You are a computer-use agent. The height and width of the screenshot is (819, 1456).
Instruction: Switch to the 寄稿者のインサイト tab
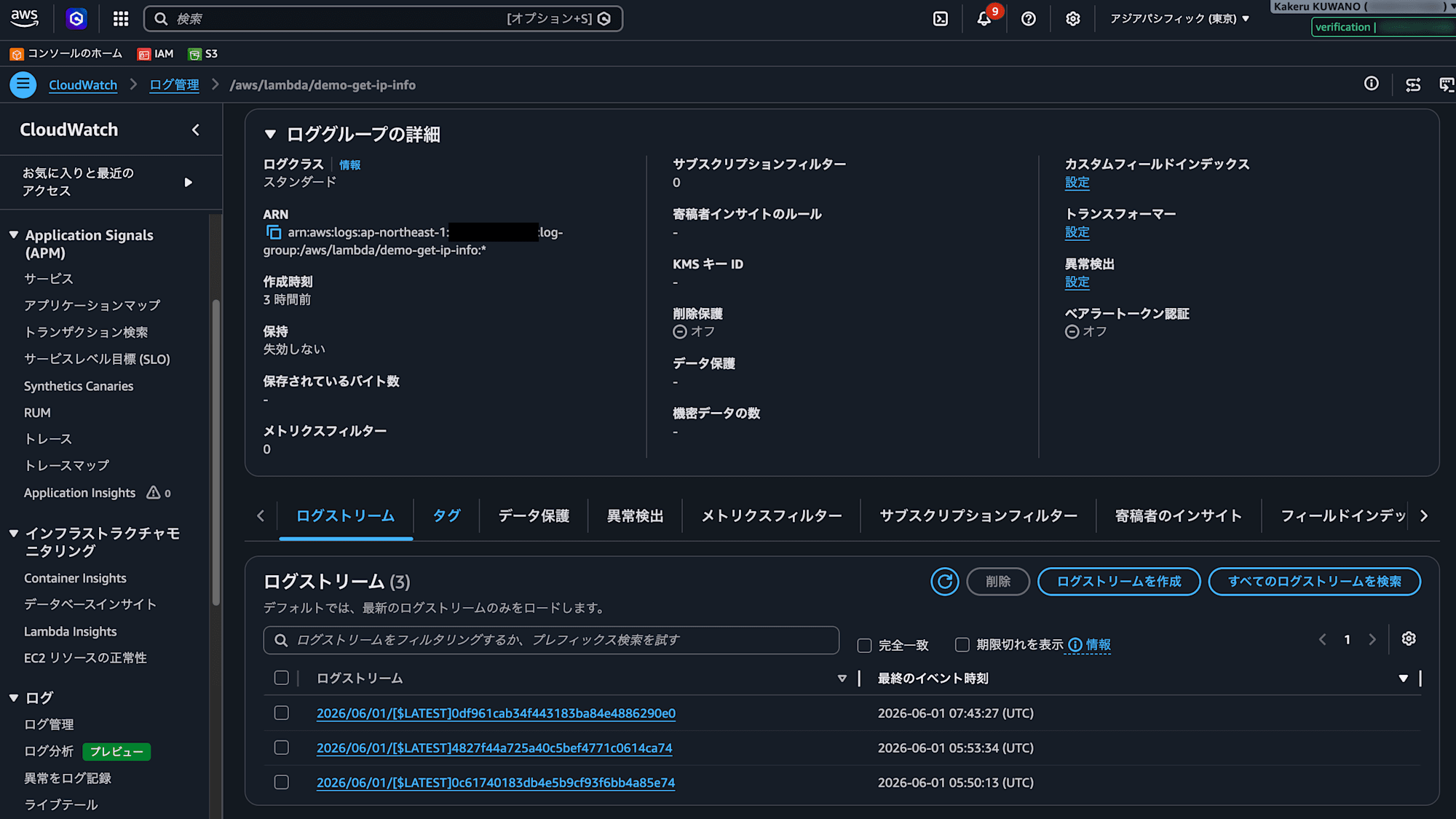1178,515
